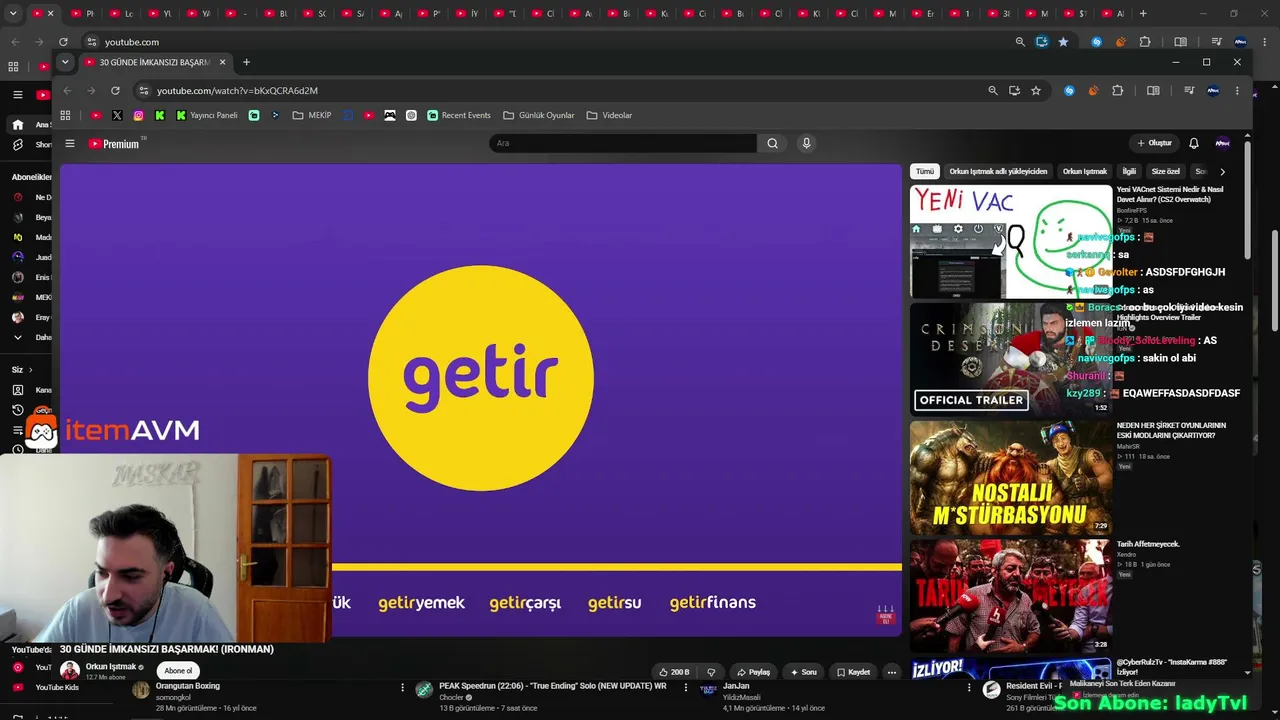The height and width of the screenshot is (720, 1280).
Task: Open Home icon in back window sidebar
Action: 17,125
